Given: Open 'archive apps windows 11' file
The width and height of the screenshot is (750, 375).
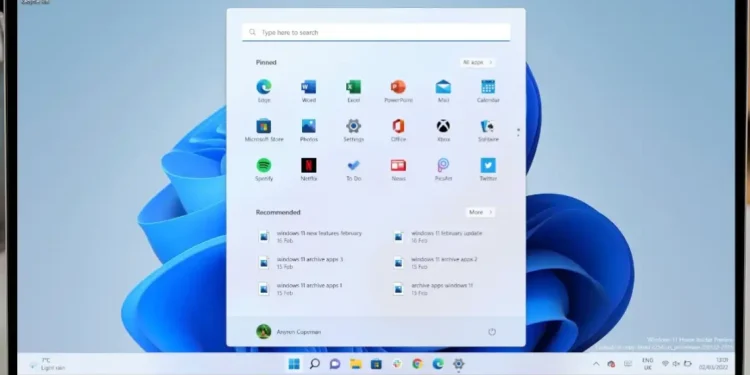Looking at the screenshot, I should point(433,289).
